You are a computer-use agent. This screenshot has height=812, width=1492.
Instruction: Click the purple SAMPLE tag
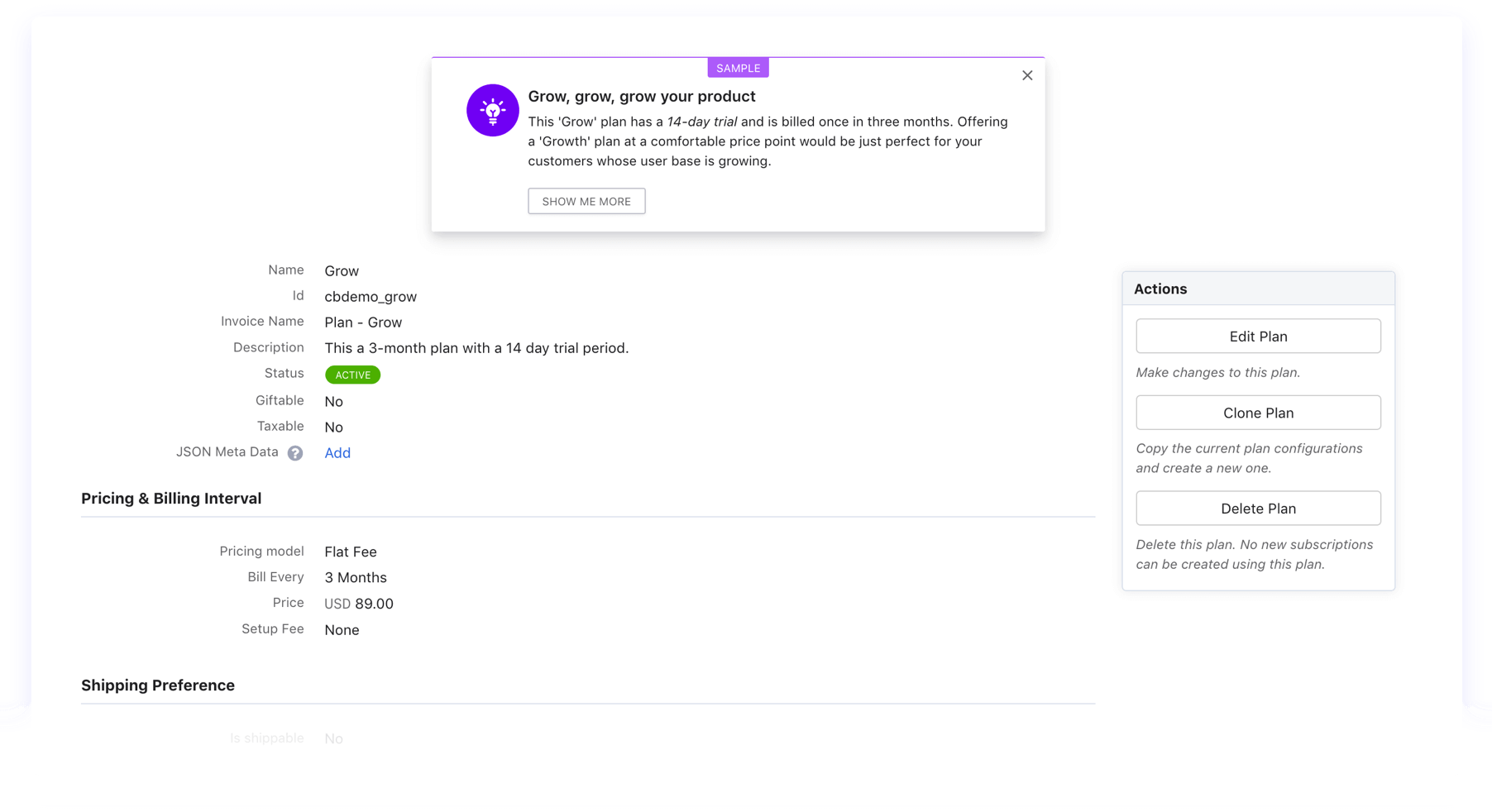point(738,68)
